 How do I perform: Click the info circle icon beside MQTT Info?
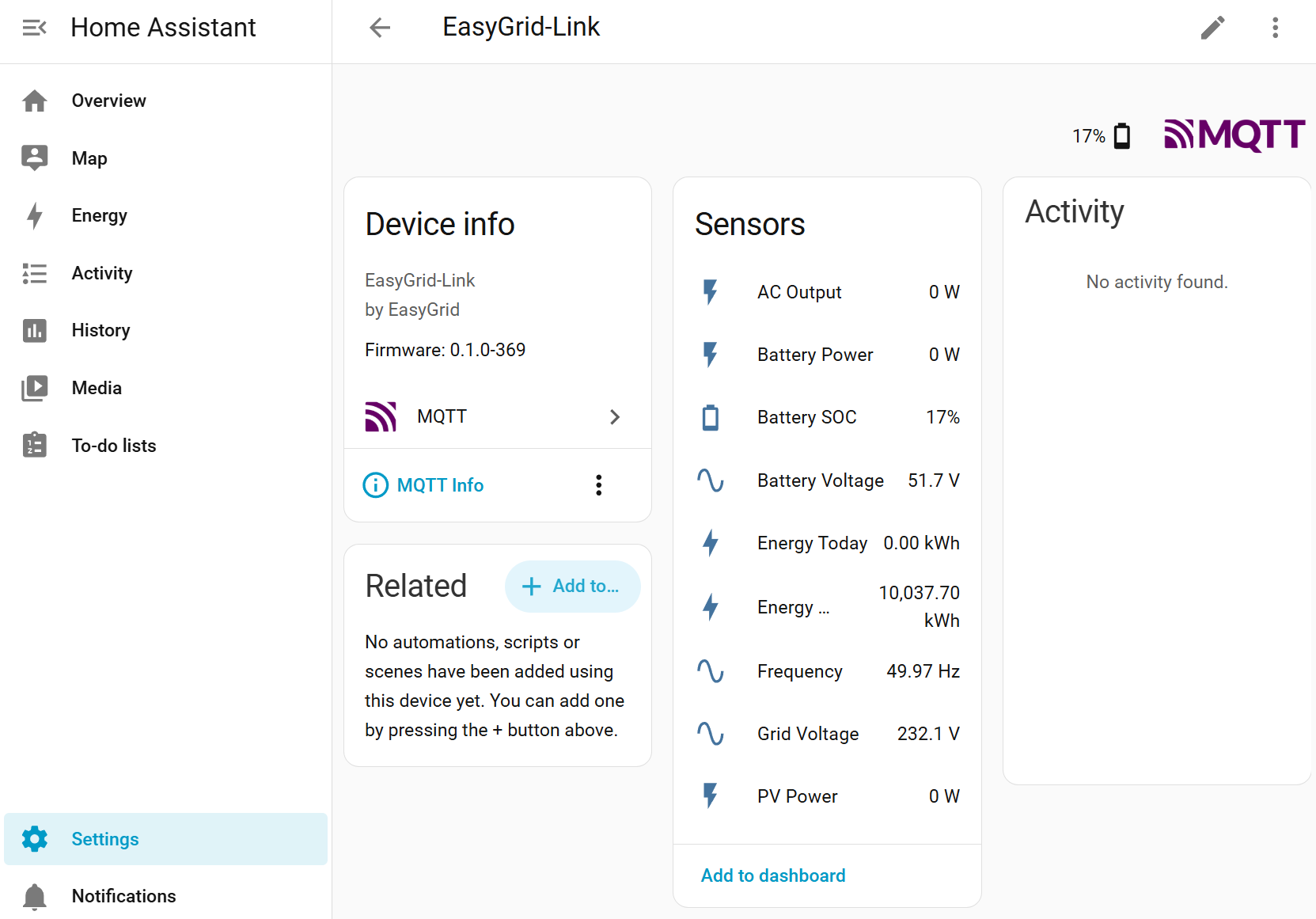pyautogui.click(x=375, y=484)
